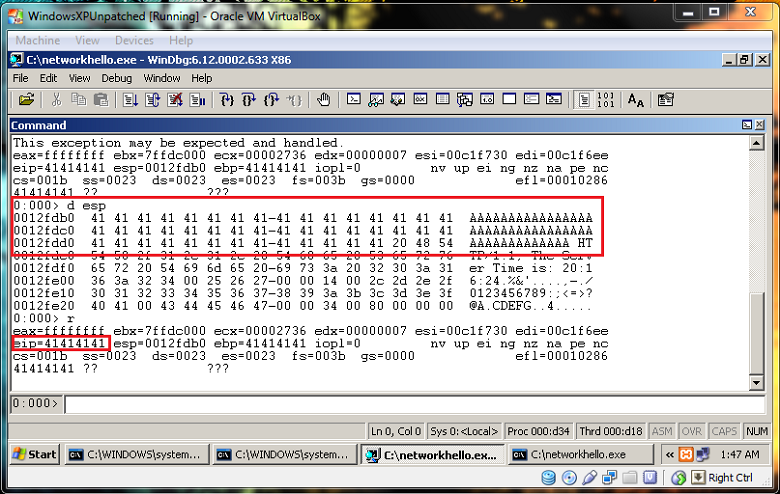Image resolution: width=780 pixels, height=494 pixels.
Task: Click the Windows XP Start button
Action: tap(35, 454)
